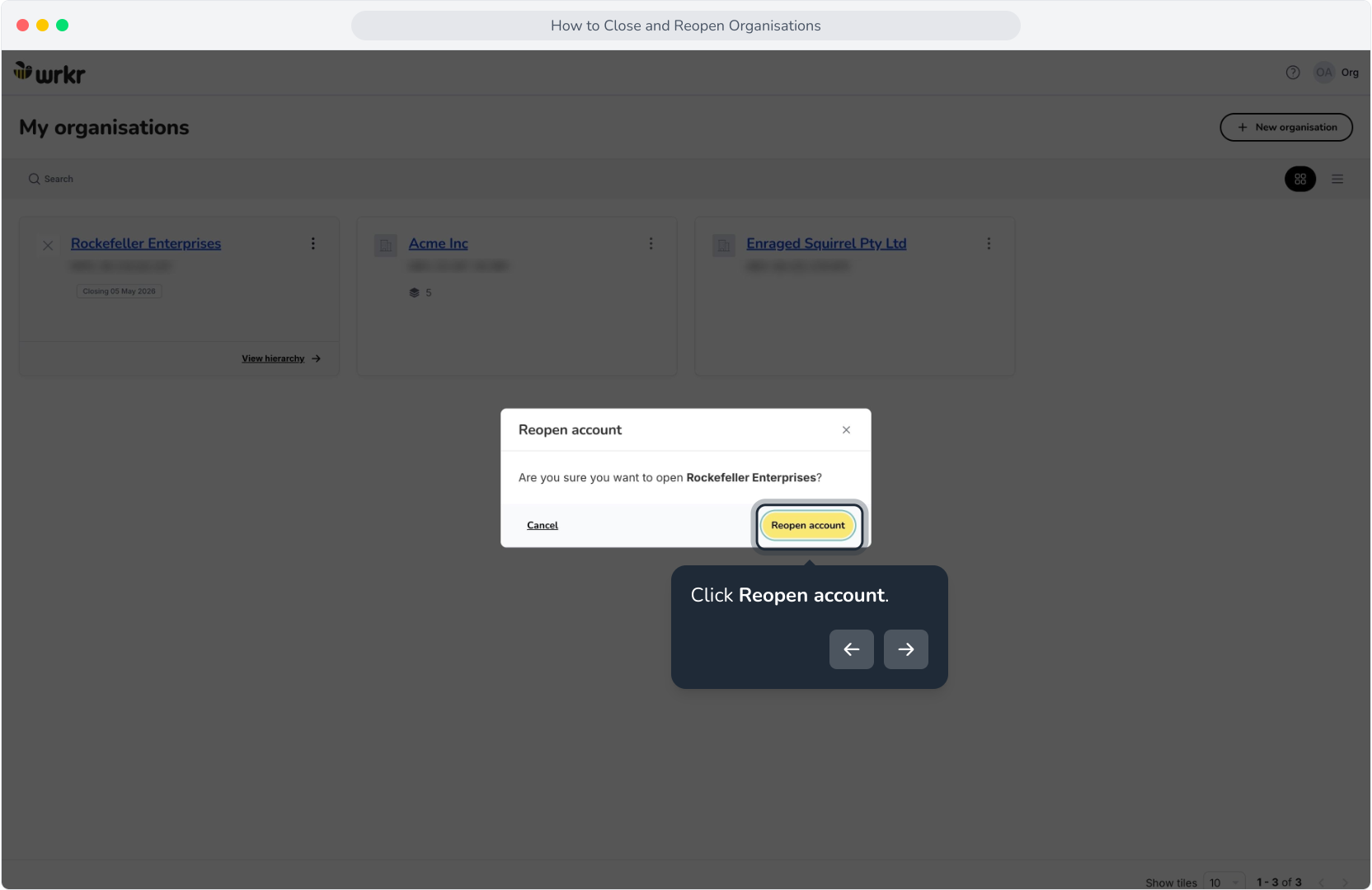Click the wrkr bee logo
This screenshot has height=890, width=1372.
coord(49,73)
